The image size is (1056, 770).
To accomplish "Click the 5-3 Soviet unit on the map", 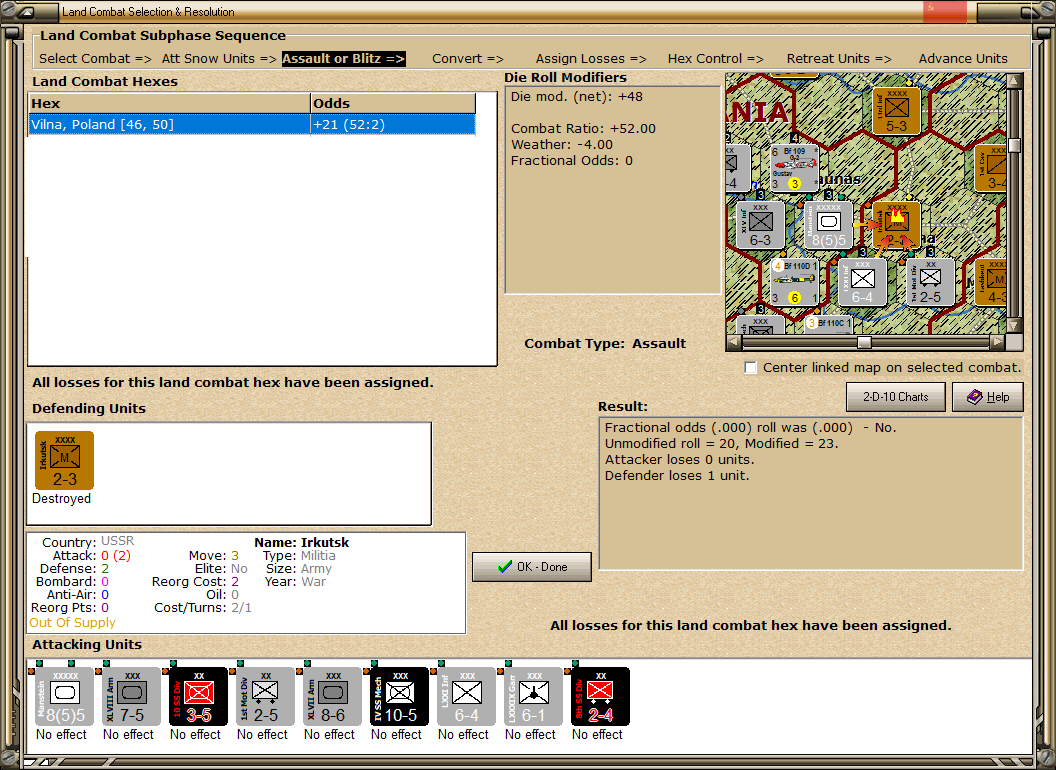I will [x=896, y=111].
